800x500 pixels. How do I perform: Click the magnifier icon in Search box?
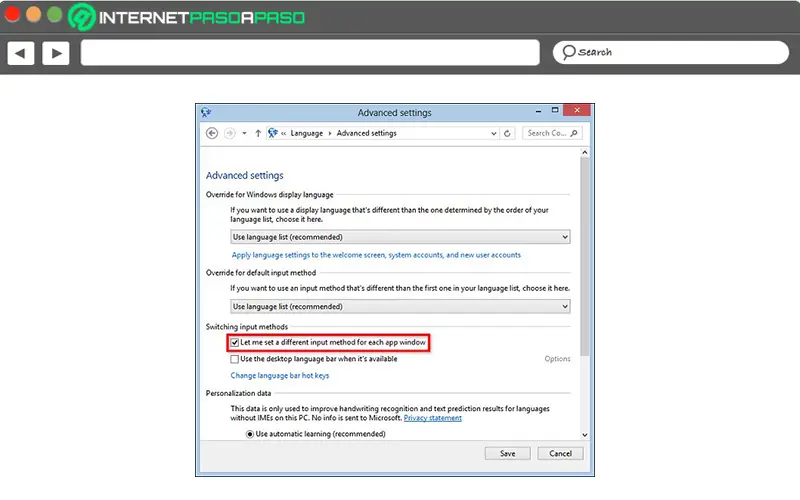click(568, 52)
